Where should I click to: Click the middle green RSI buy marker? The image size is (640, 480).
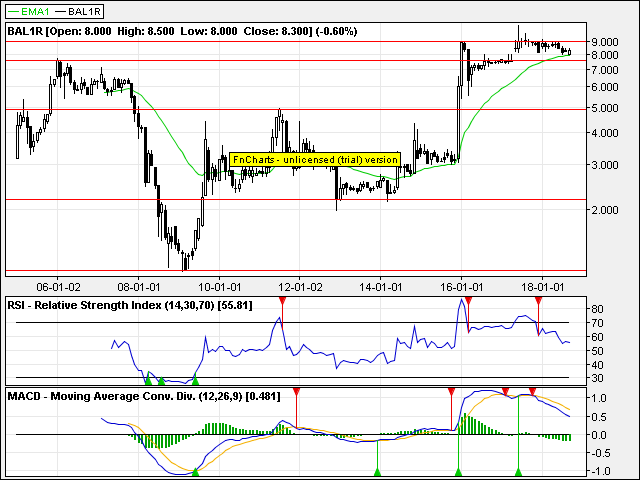(x=161, y=381)
